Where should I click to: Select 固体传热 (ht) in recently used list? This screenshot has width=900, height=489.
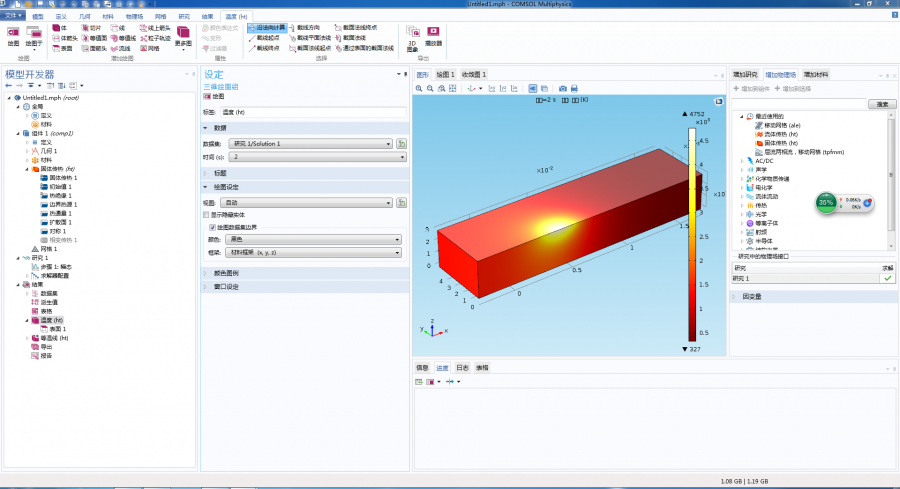point(777,143)
